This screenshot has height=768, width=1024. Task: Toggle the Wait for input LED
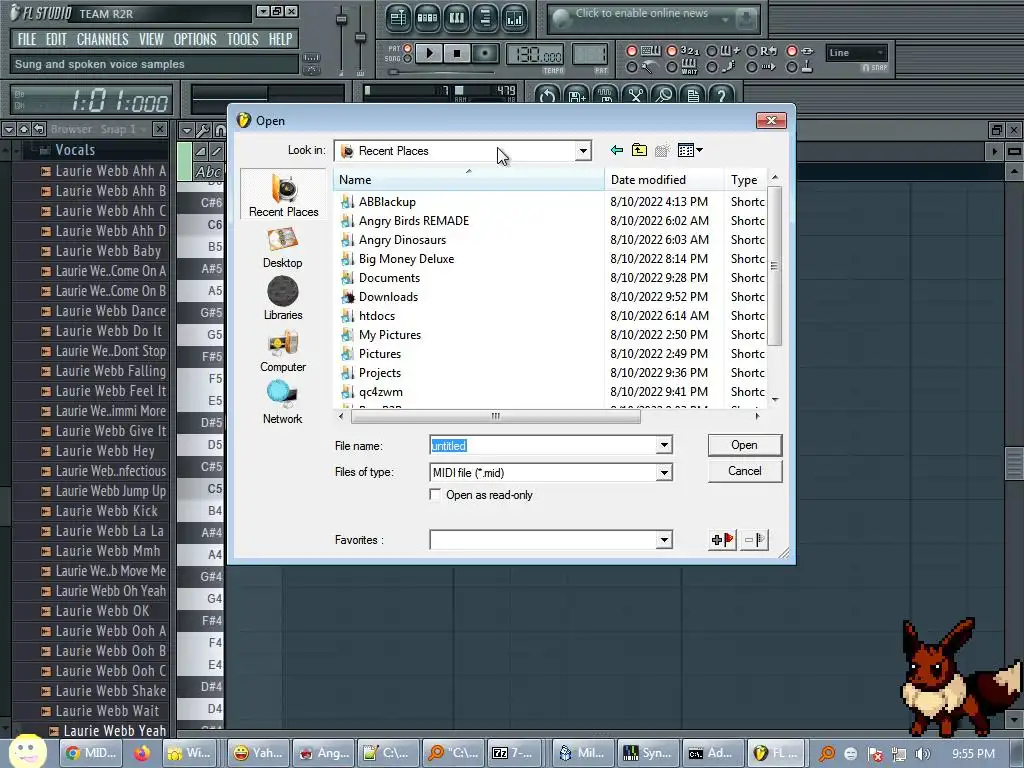pos(671,67)
